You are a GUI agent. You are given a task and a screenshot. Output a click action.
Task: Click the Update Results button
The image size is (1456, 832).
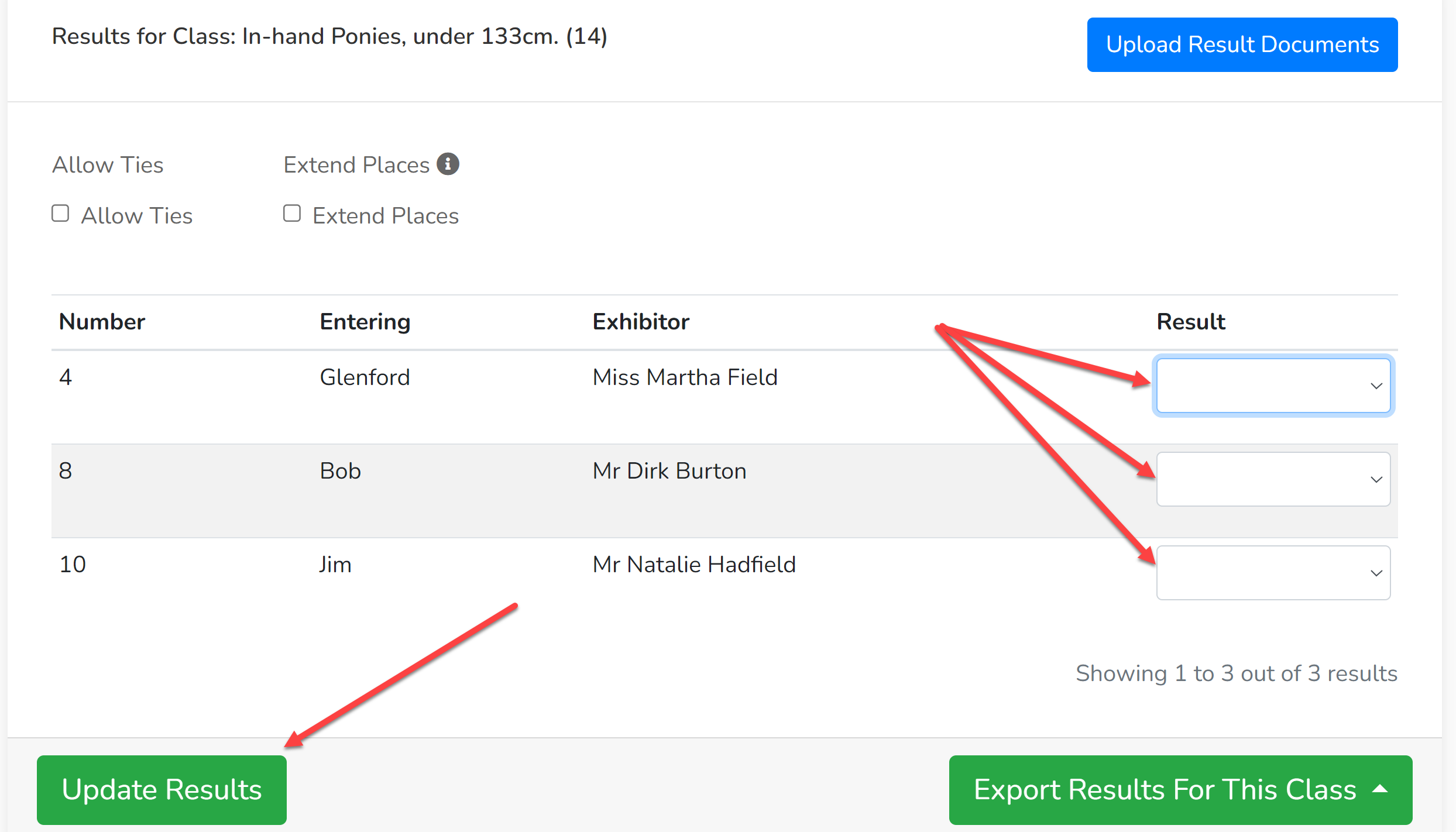click(x=162, y=790)
